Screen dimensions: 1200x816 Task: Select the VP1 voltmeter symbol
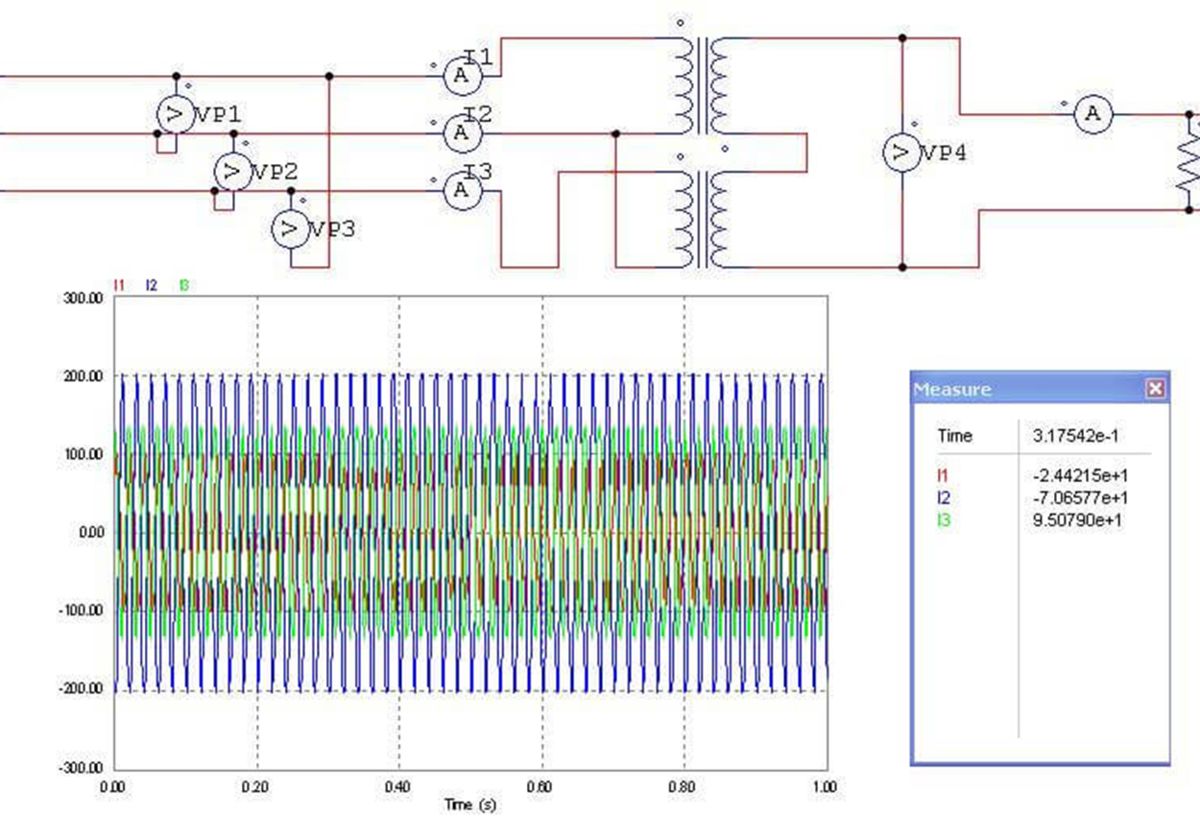pyautogui.click(x=175, y=115)
